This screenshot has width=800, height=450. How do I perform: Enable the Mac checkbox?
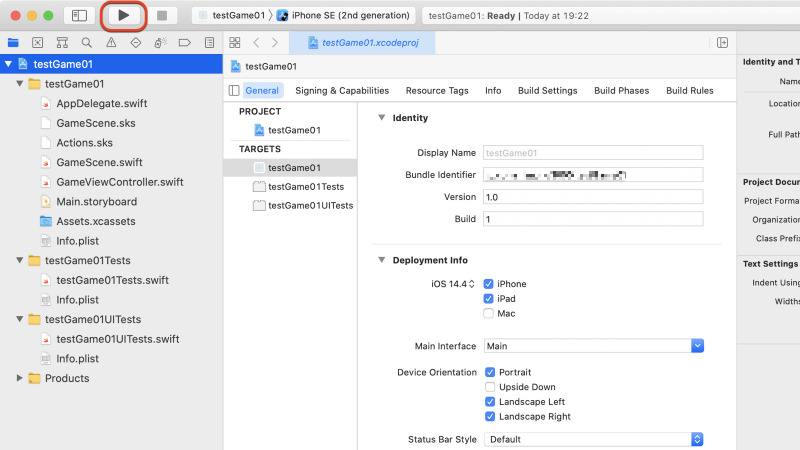pos(489,314)
